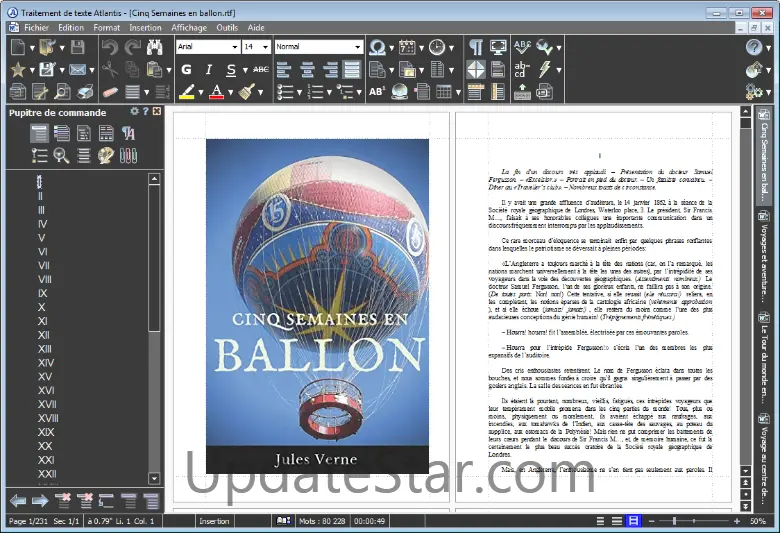Click the Cut scissors icon
780x533 pixels.
coord(109,70)
